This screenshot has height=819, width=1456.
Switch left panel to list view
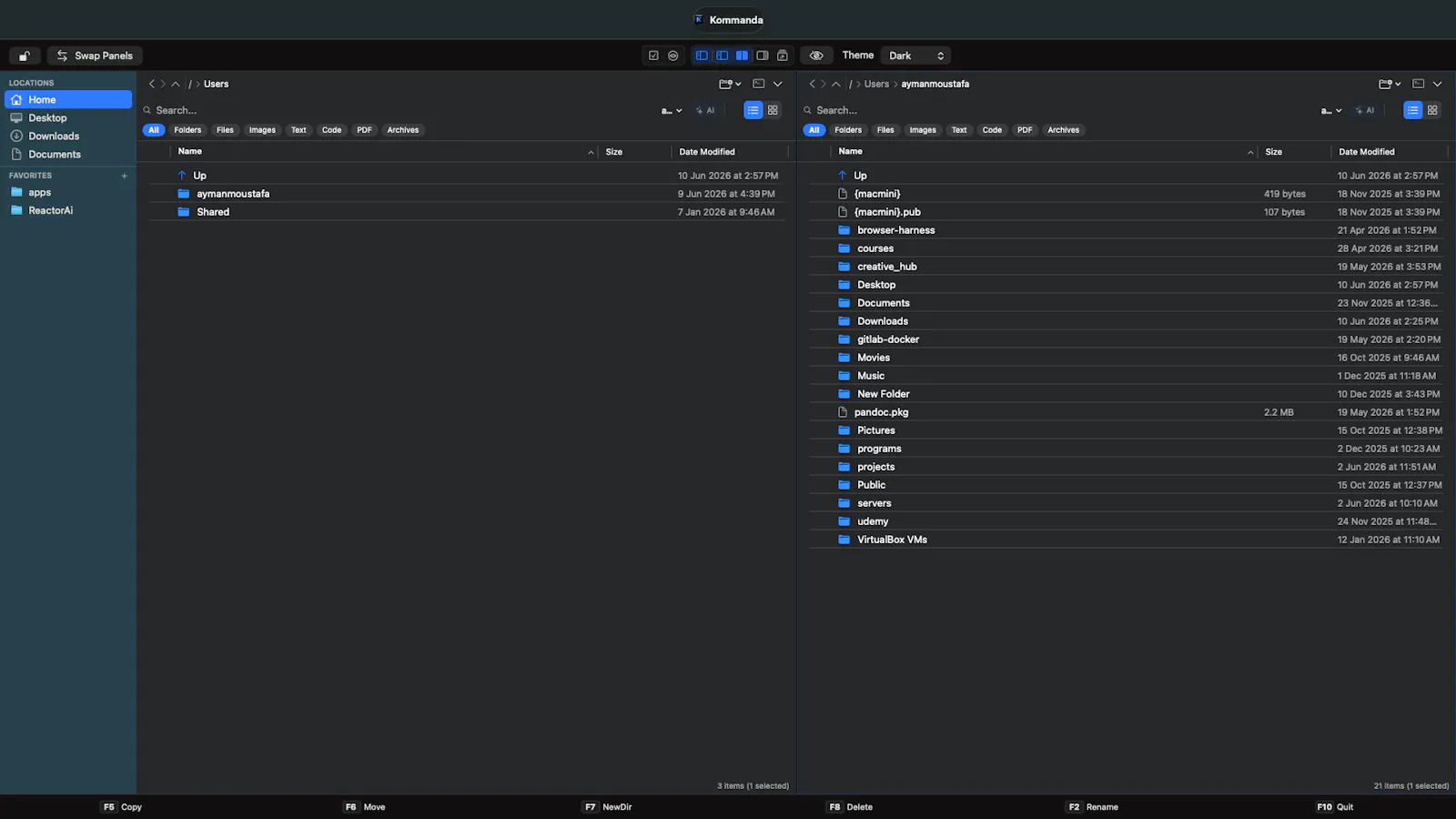pyautogui.click(x=753, y=110)
